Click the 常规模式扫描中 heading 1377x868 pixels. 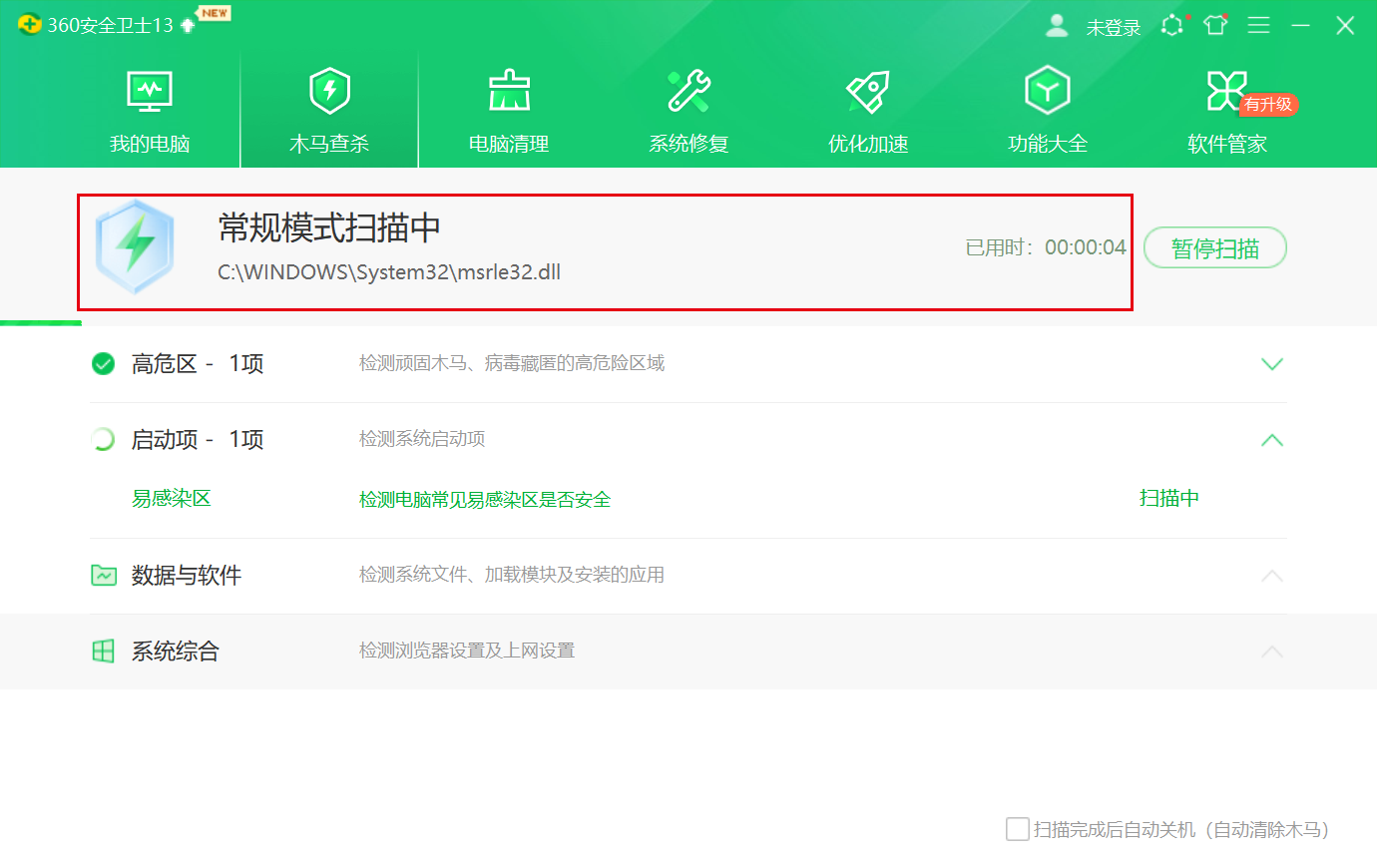pyautogui.click(x=329, y=228)
